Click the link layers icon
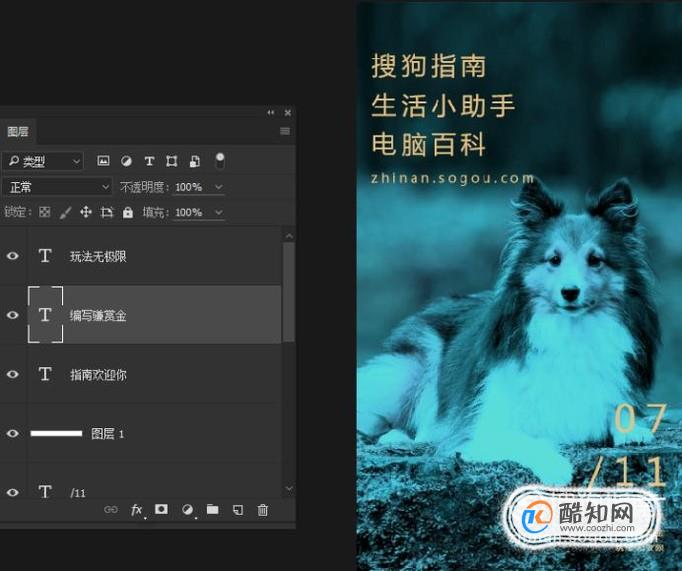This screenshot has height=571, width=682. [111, 509]
